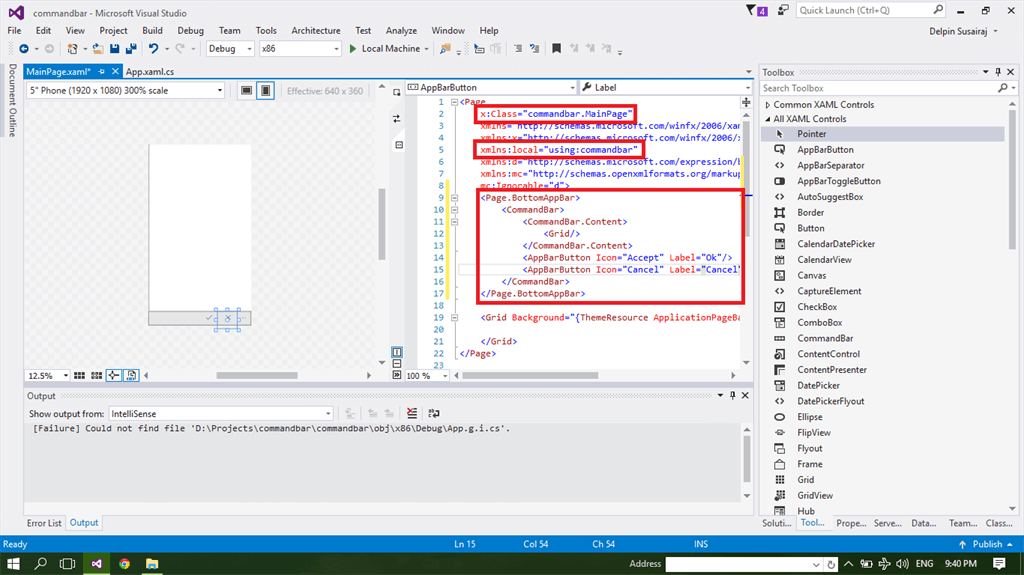The image size is (1024, 575).
Task: Click the Save All toolbar icon
Action: pyautogui.click(x=130, y=48)
